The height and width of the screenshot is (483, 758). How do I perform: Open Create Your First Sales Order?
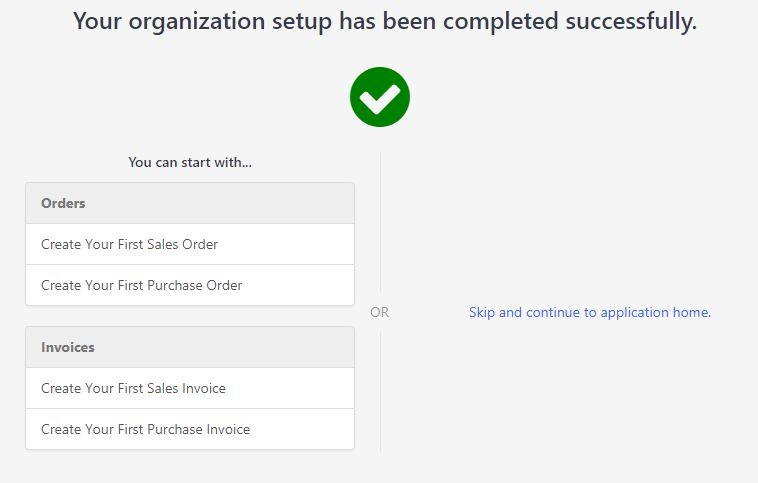click(x=190, y=244)
